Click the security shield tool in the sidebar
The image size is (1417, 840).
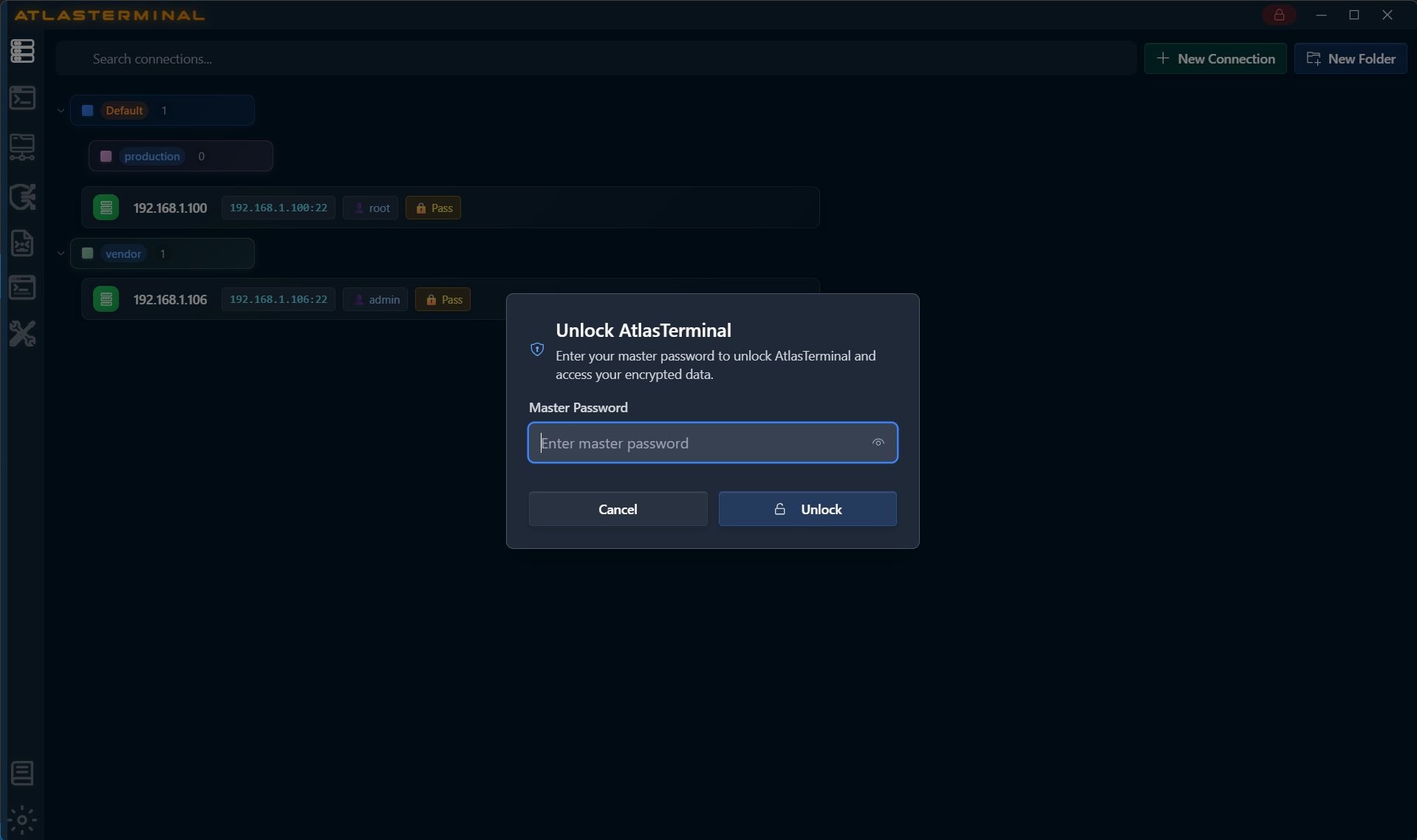pyautogui.click(x=23, y=197)
